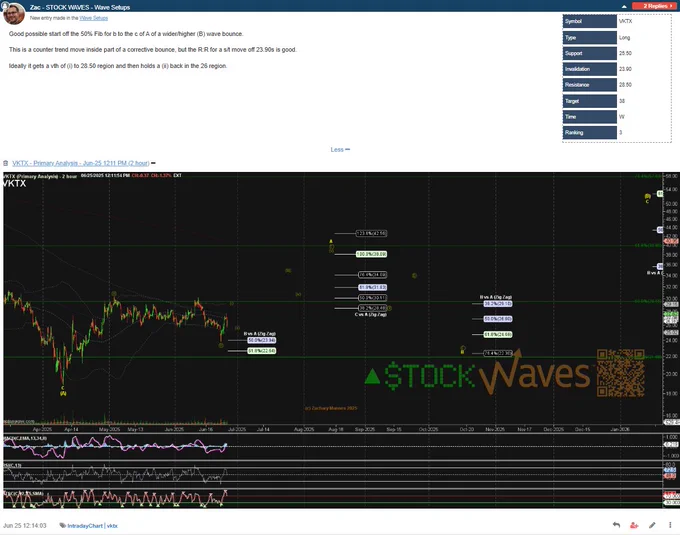Open VKTX Primary Analysis Jun-25 chart link
The width and height of the screenshot is (680, 535).
[81, 163]
